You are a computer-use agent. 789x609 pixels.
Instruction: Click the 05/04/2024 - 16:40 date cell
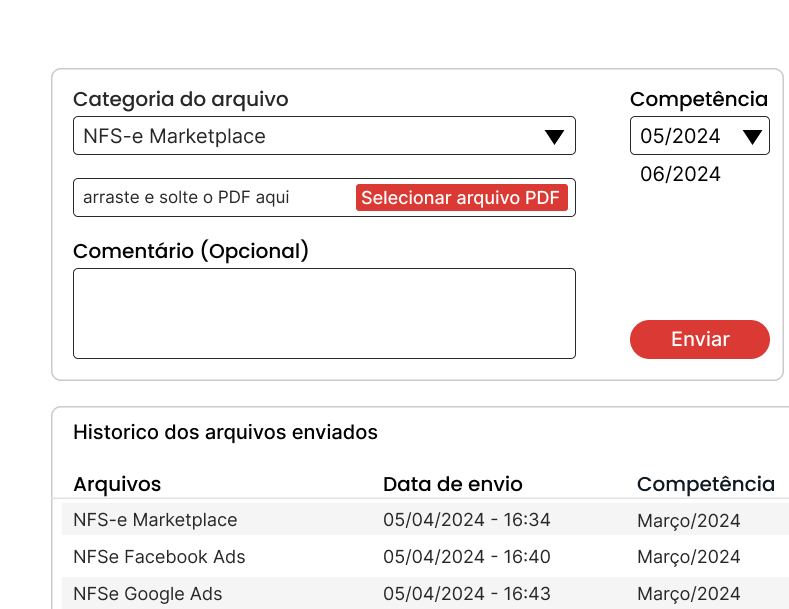pyautogui.click(x=467, y=557)
